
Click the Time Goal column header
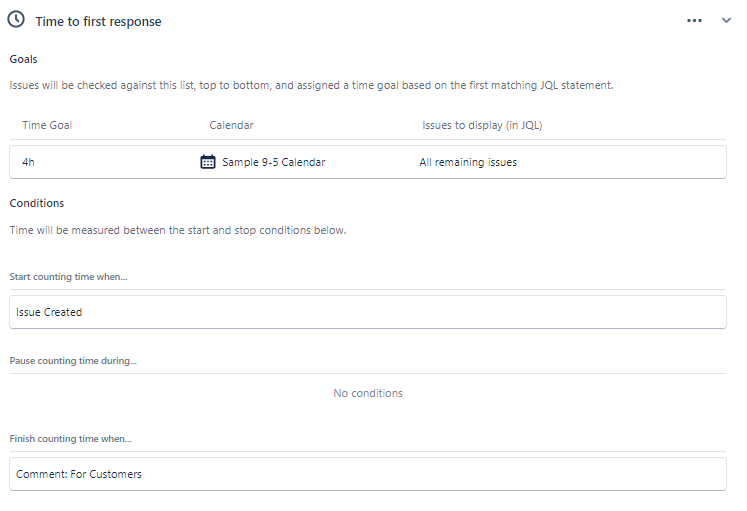(47, 125)
